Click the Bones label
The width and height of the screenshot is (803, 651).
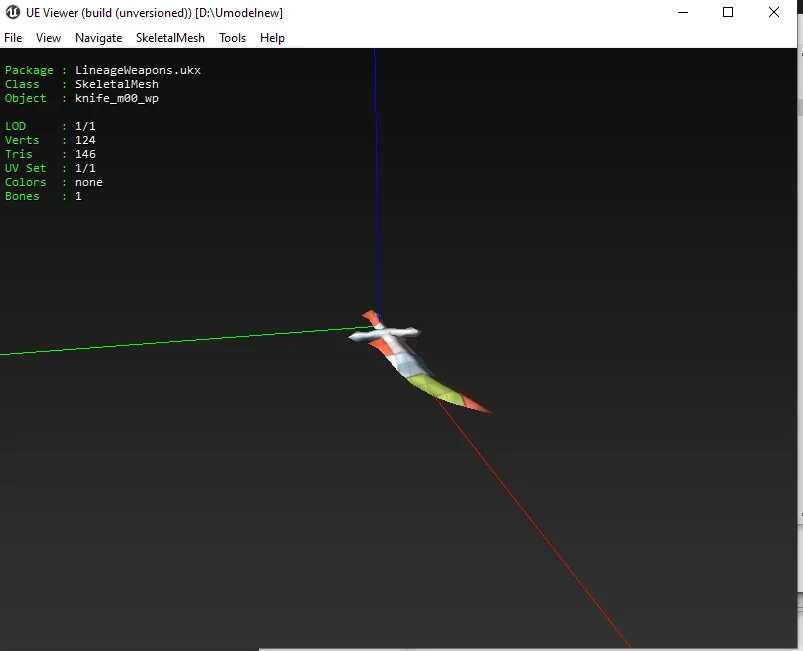click(x=22, y=196)
